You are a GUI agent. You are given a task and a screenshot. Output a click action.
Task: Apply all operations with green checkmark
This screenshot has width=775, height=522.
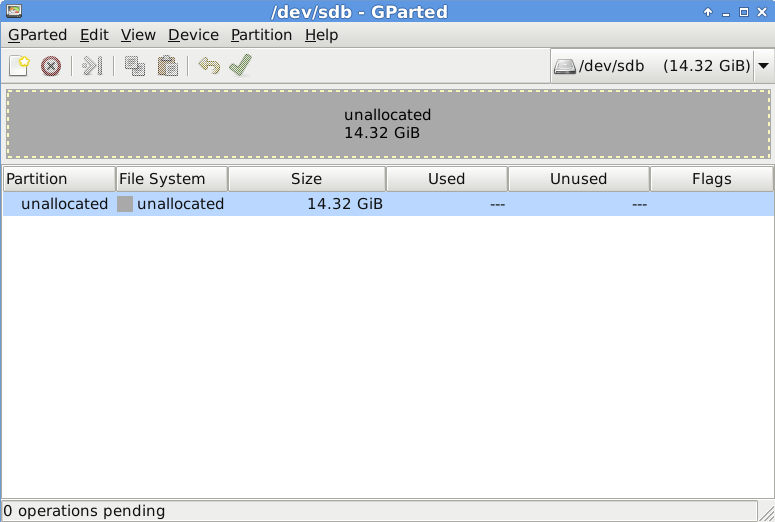pyautogui.click(x=241, y=65)
